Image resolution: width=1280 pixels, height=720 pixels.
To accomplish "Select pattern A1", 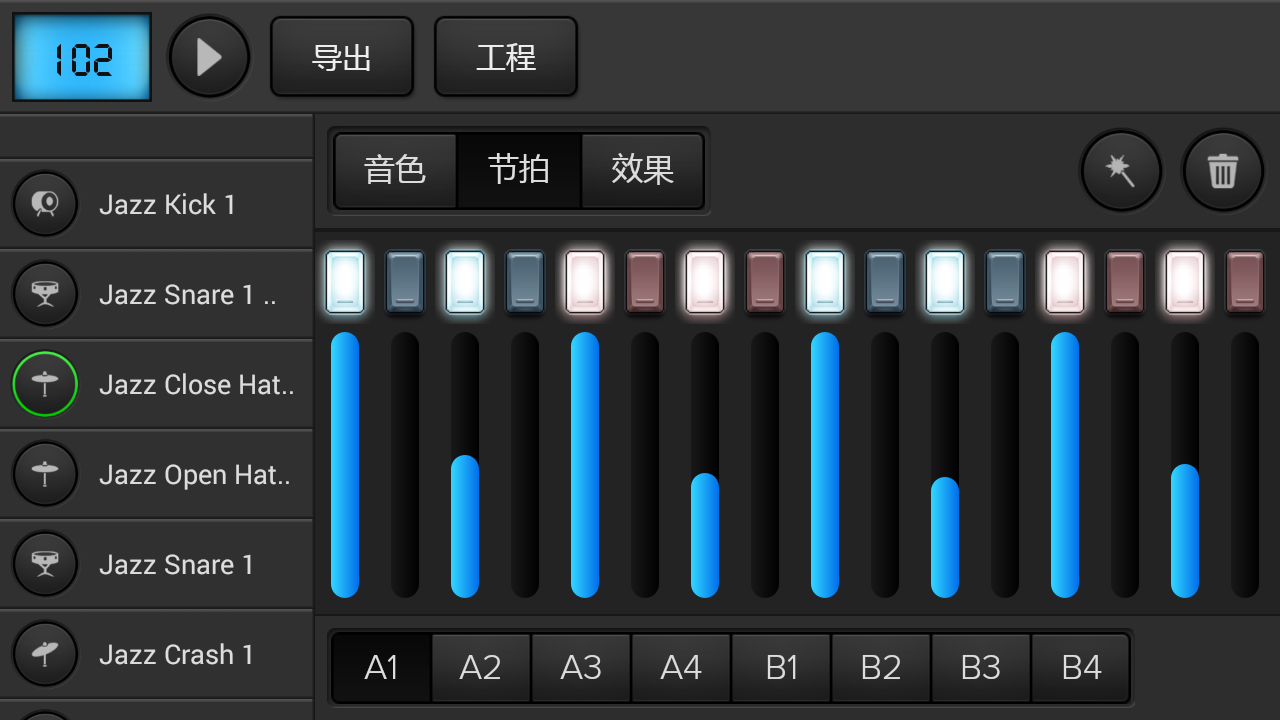I will pyautogui.click(x=381, y=667).
